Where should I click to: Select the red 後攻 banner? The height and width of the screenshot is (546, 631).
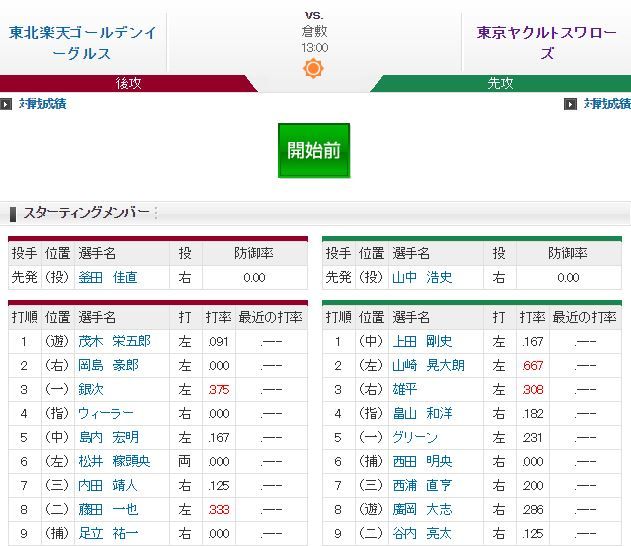click(x=128, y=83)
